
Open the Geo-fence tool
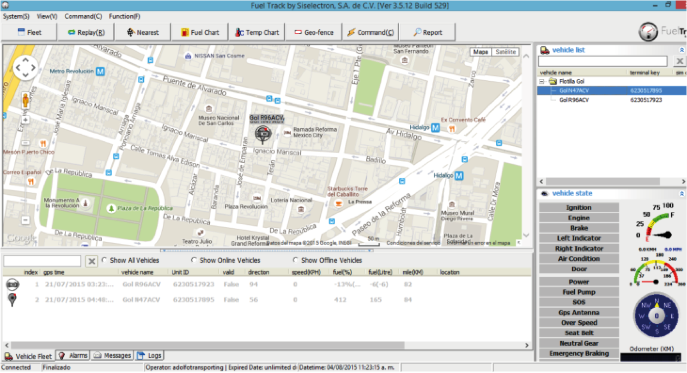314,32
